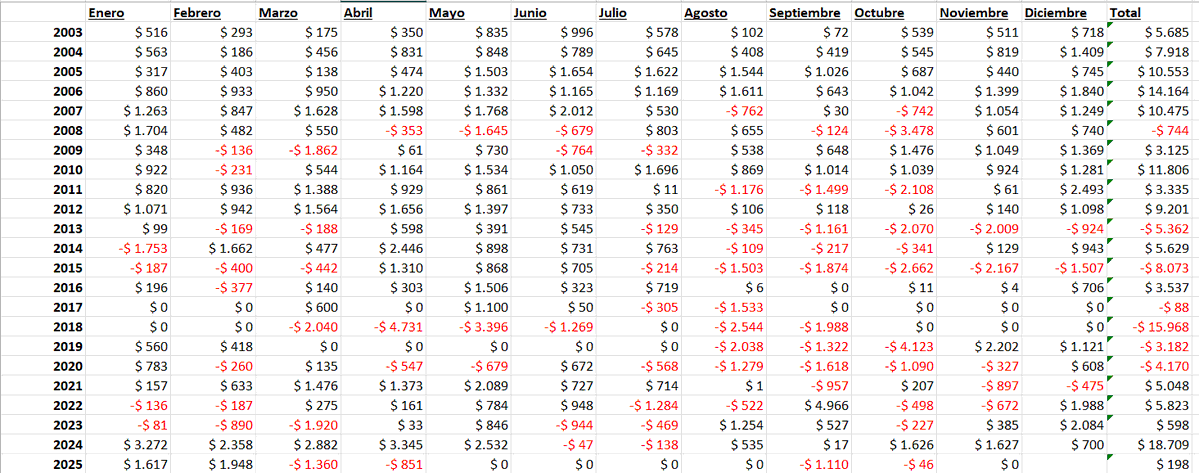This screenshot has height=473, width=1199.
Task: Select 2022 Julio cell showing -$ 1.284
Action: click(638, 406)
